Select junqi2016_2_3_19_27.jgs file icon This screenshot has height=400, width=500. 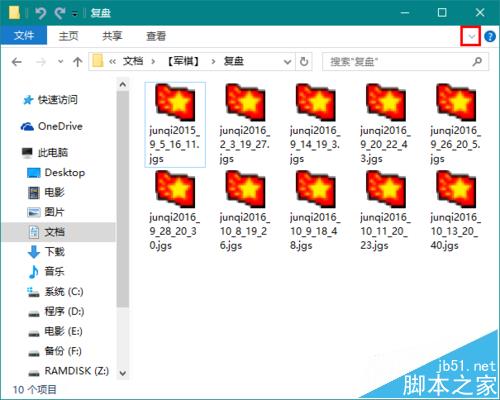(x=245, y=102)
